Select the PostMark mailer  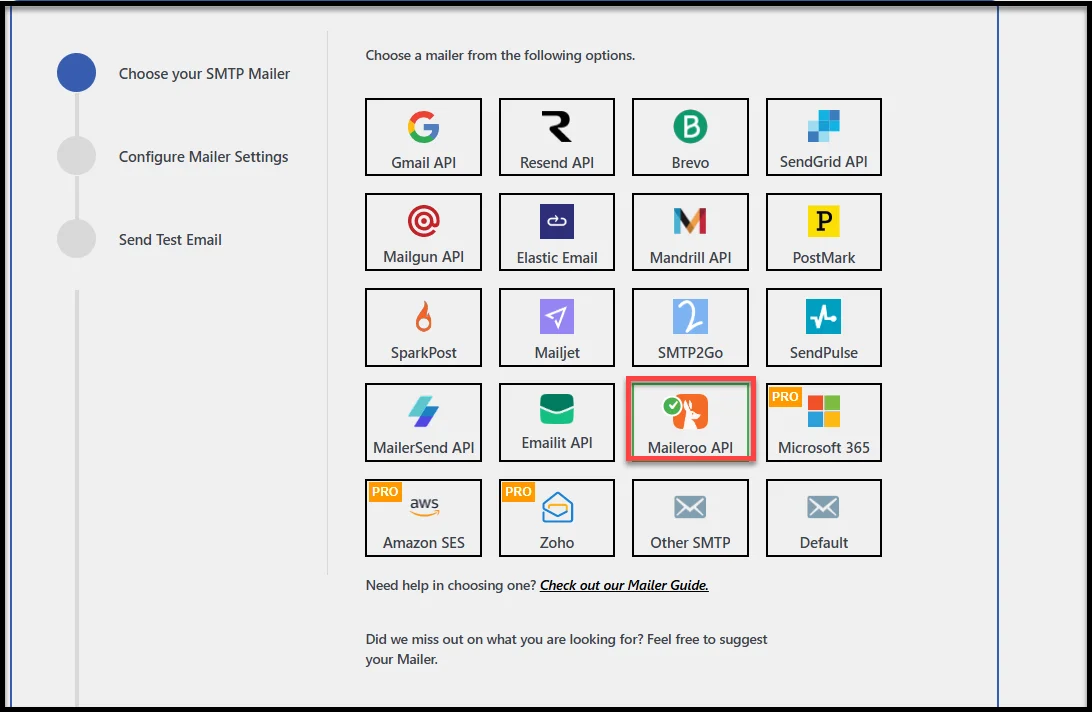pos(823,231)
